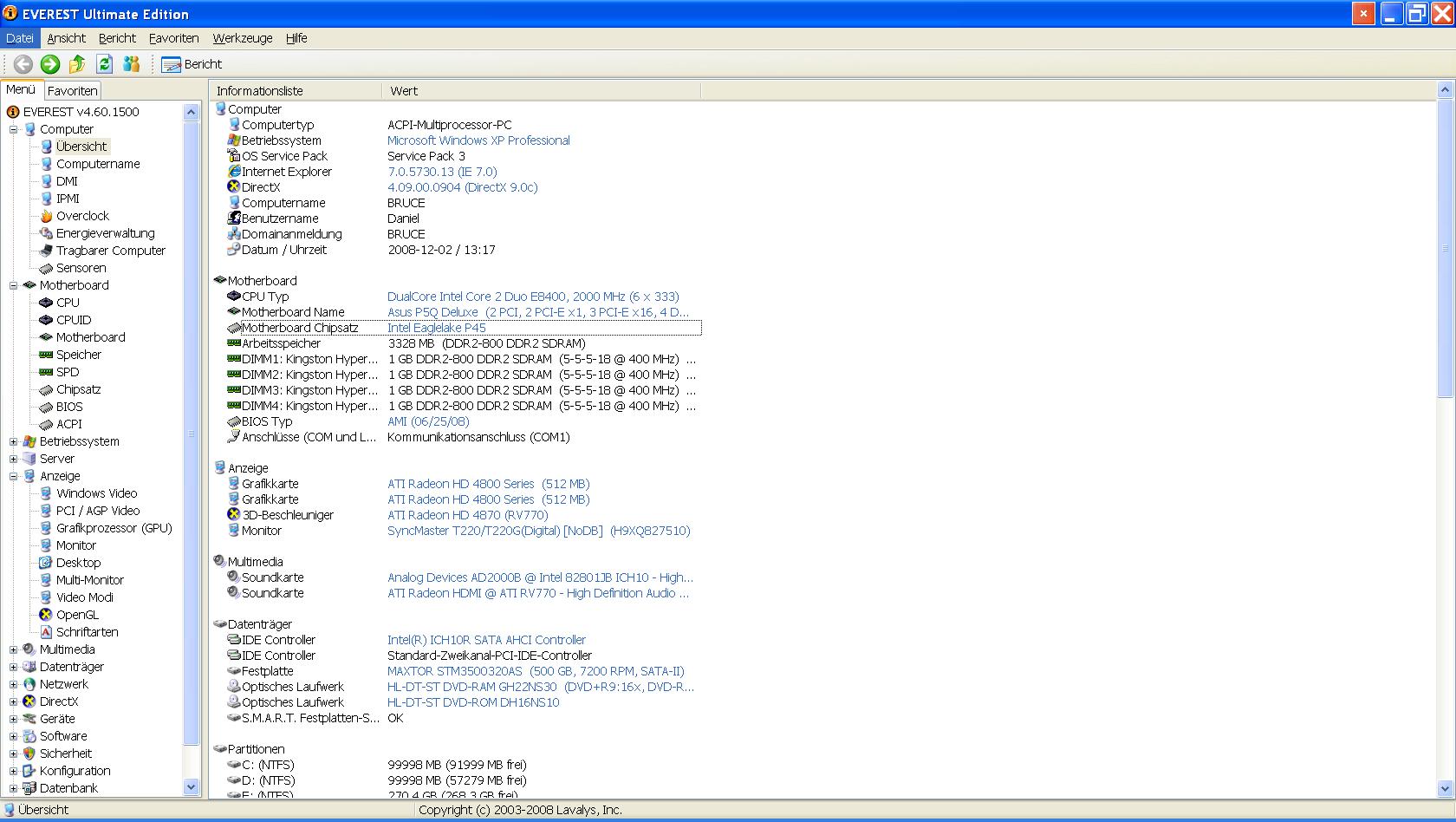
Task: Open the SyncMaster T220 monitor link
Action: coord(539,531)
